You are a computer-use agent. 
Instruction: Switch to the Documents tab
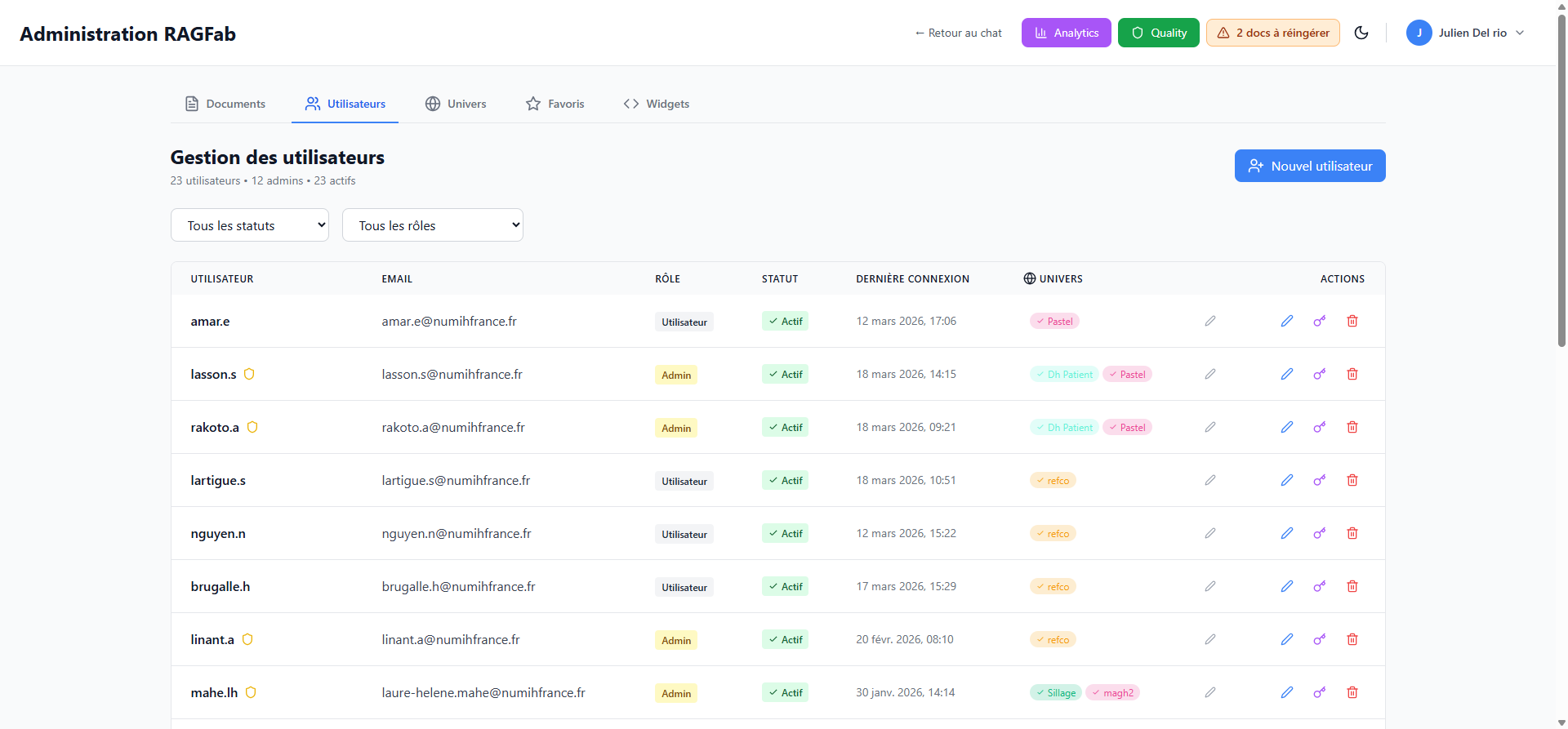point(225,104)
